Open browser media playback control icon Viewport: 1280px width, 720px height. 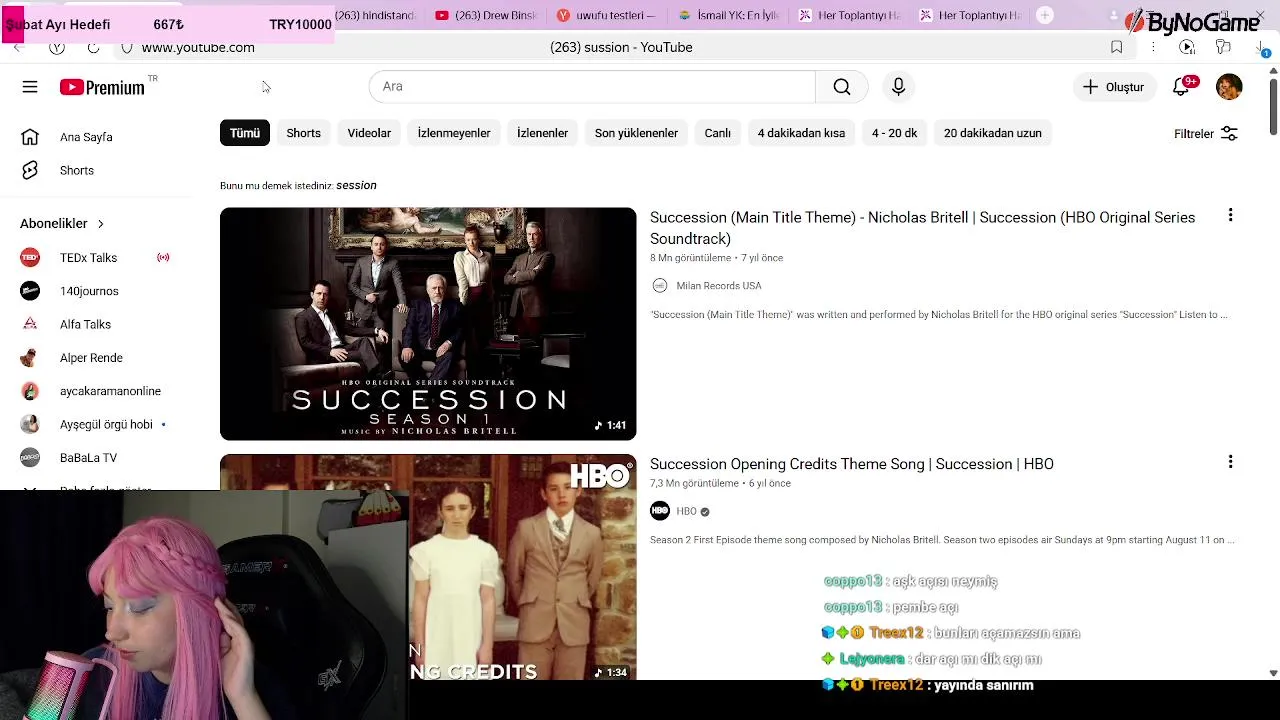1187,47
